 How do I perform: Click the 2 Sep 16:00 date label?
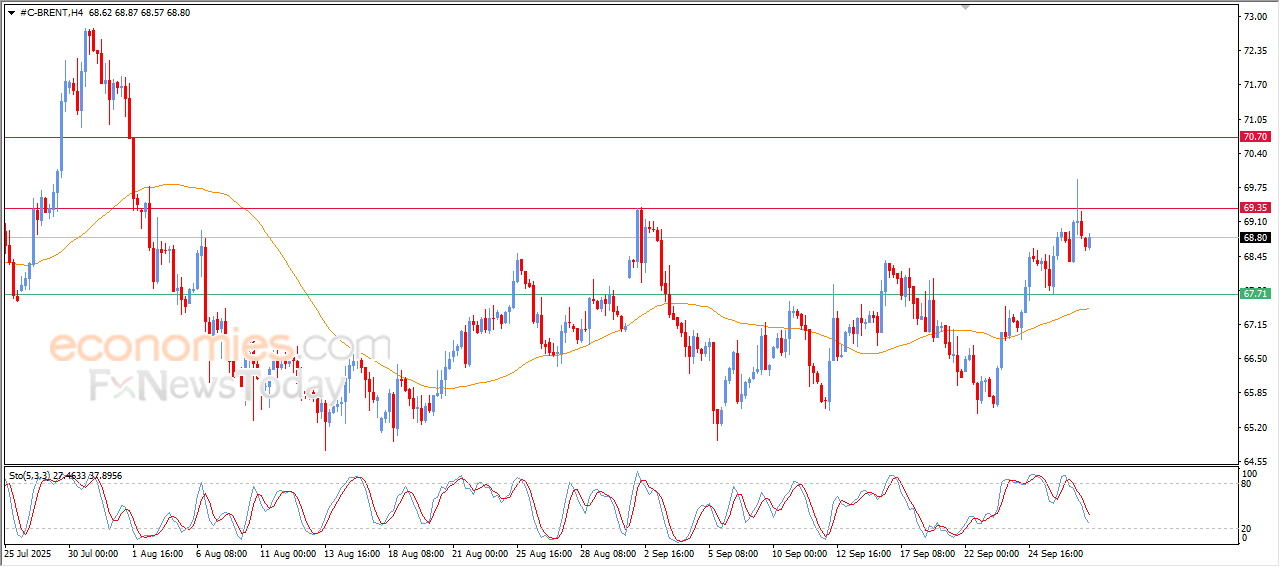(x=668, y=552)
